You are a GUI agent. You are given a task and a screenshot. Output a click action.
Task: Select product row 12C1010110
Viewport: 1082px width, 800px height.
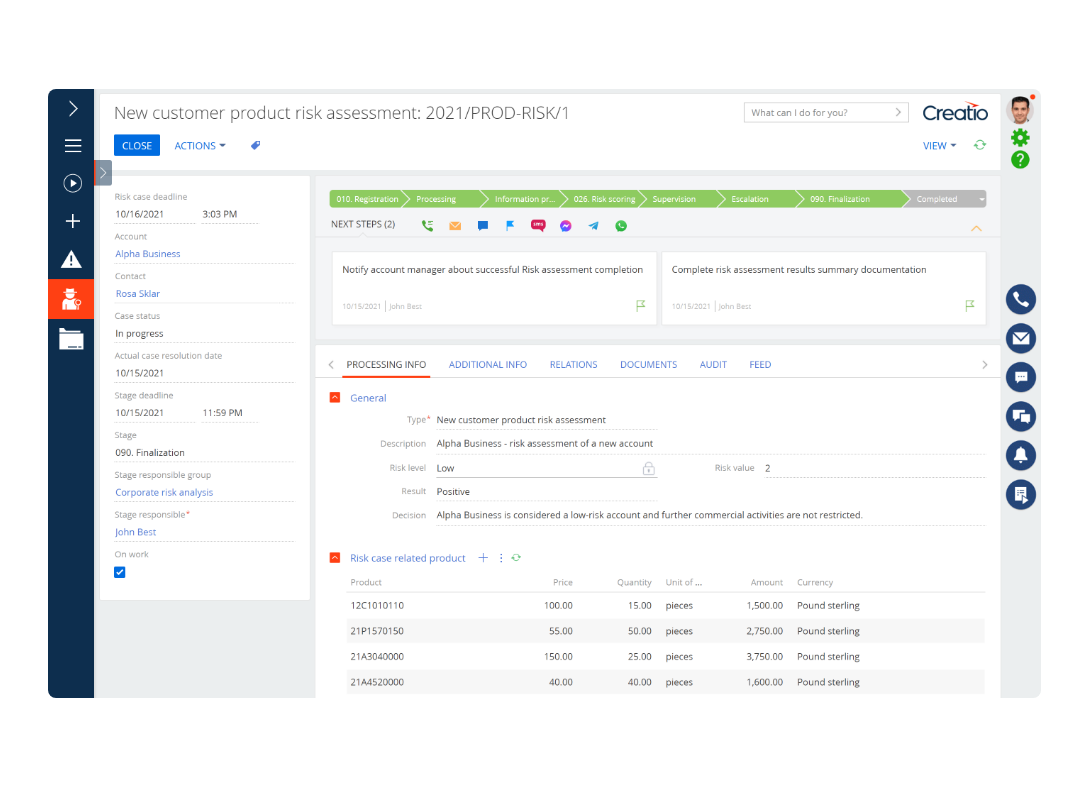point(665,605)
